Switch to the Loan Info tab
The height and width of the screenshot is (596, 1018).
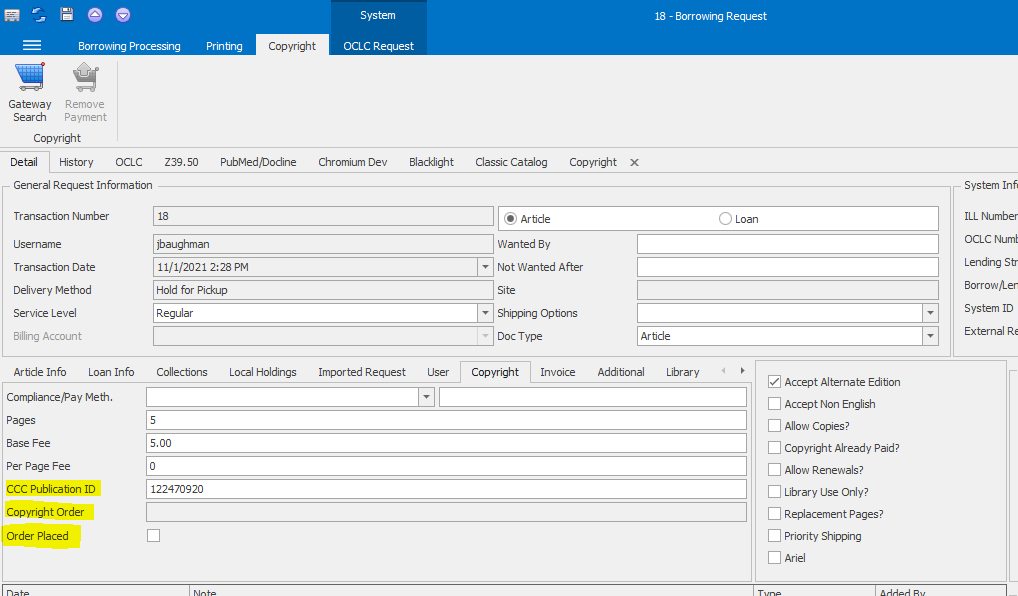(x=111, y=371)
